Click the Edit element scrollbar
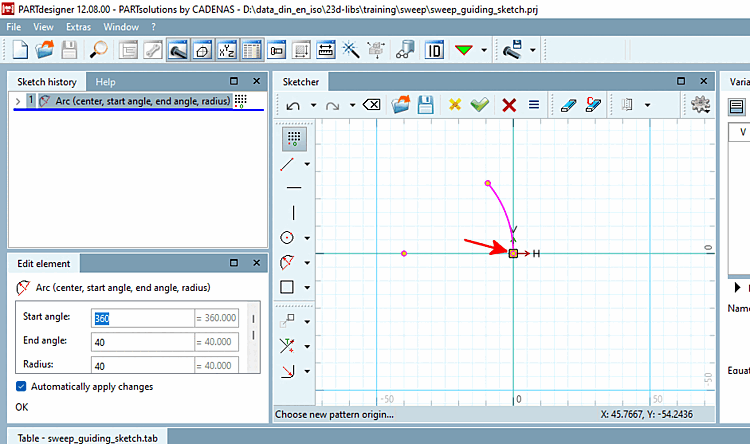The height and width of the screenshot is (444, 750). [254, 337]
